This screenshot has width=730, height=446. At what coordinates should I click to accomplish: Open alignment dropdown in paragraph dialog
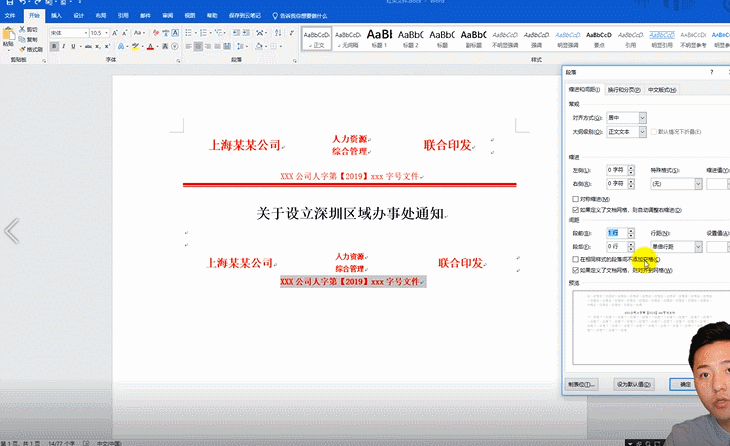click(x=642, y=118)
